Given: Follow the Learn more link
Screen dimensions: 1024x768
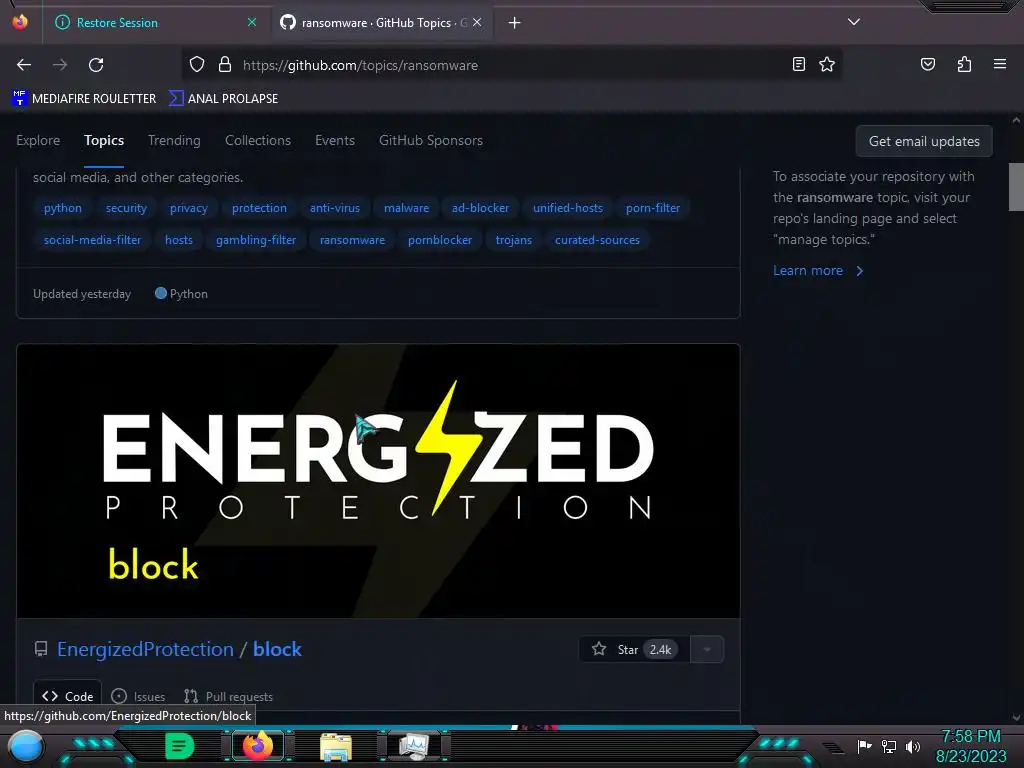Looking at the screenshot, I should tap(818, 270).
